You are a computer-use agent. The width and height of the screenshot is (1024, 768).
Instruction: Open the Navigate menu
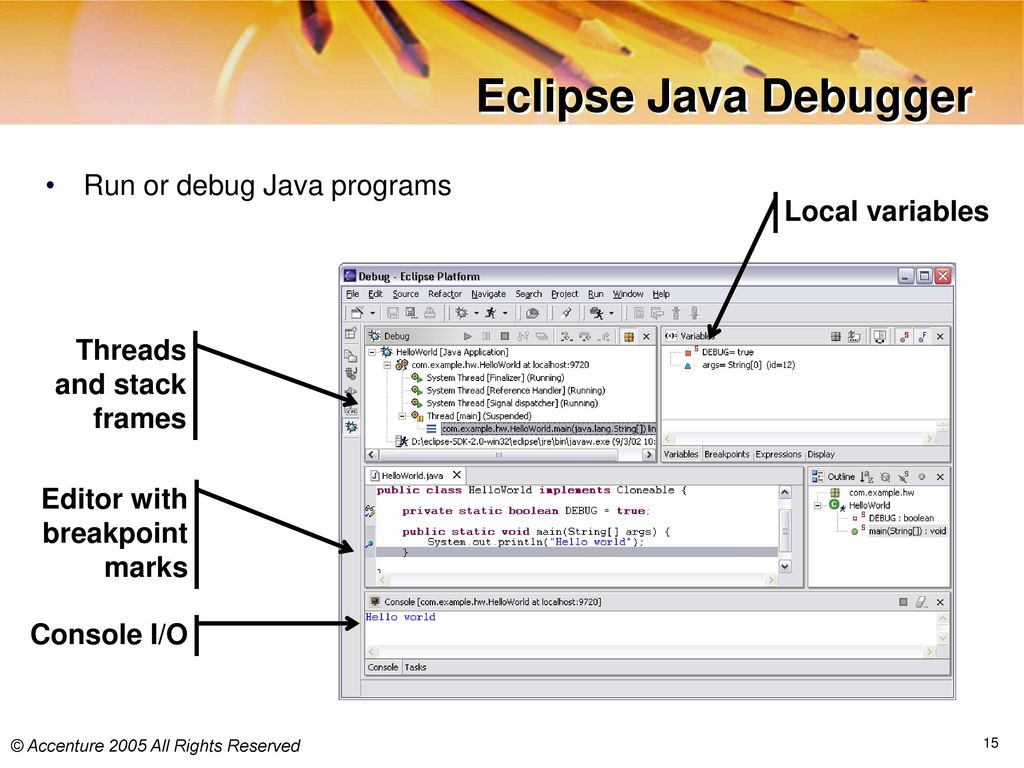tap(488, 294)
